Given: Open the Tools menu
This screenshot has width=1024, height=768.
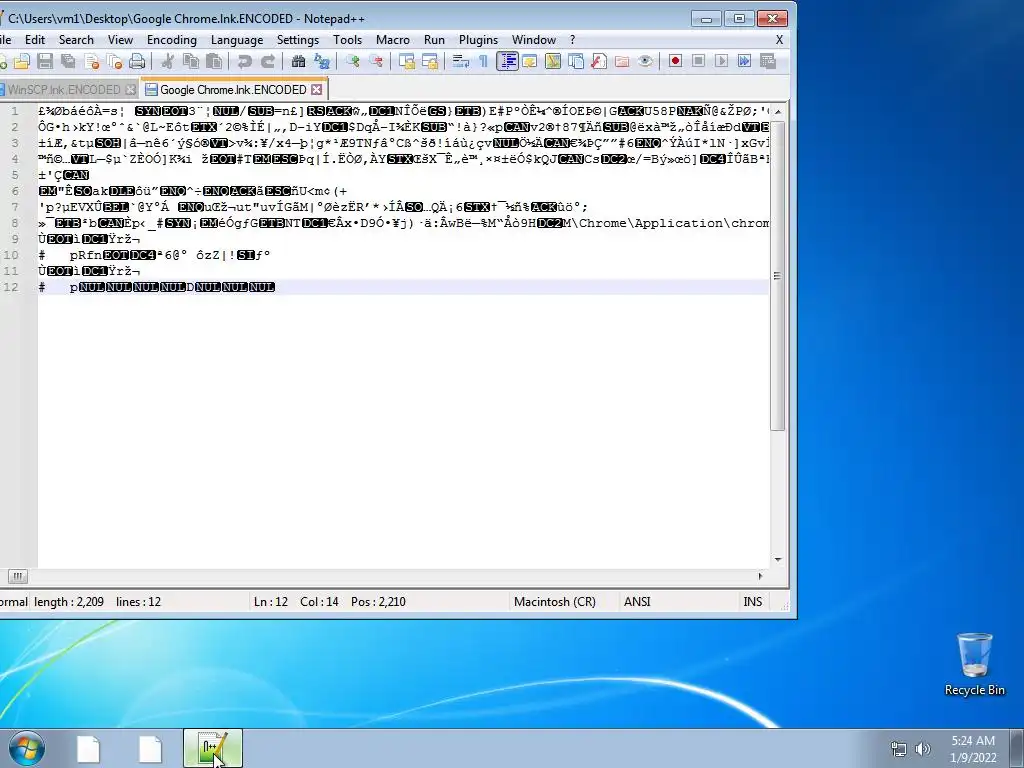Looking at the screenshot, I should [347, 40].
